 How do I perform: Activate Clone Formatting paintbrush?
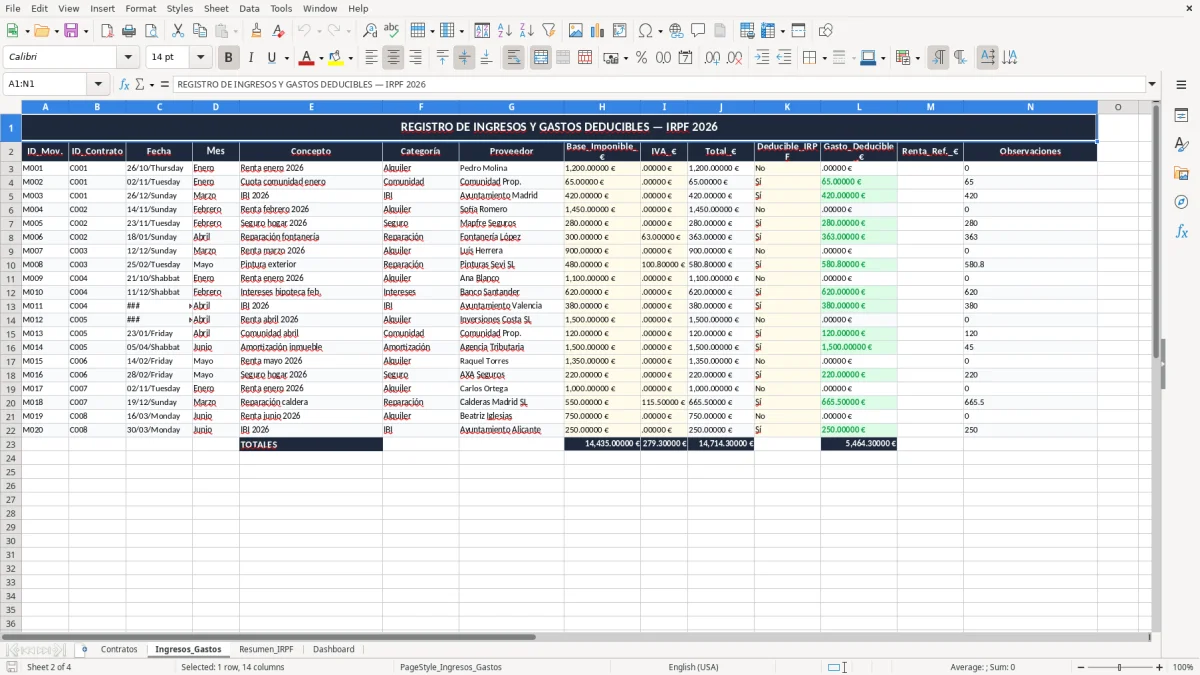coord(256,31)
